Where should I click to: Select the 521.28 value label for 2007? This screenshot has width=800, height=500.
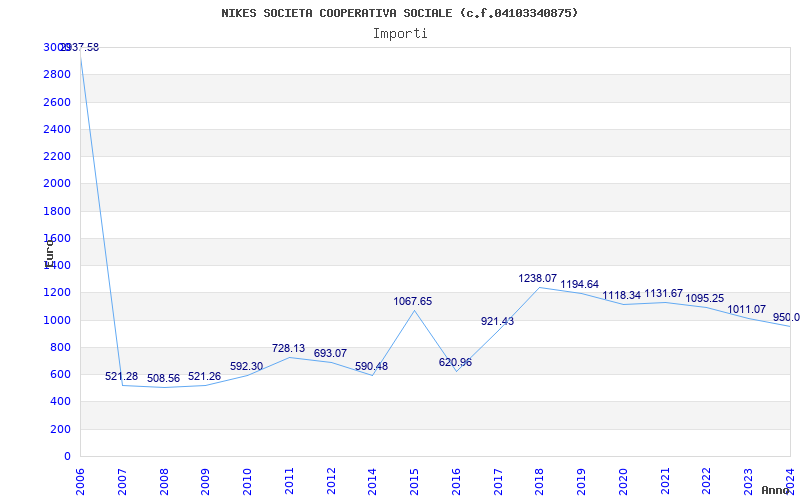coord(121,377)
